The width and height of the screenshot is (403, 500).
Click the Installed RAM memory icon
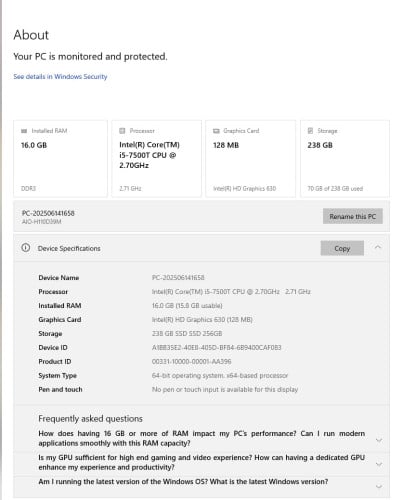[24, 131]
